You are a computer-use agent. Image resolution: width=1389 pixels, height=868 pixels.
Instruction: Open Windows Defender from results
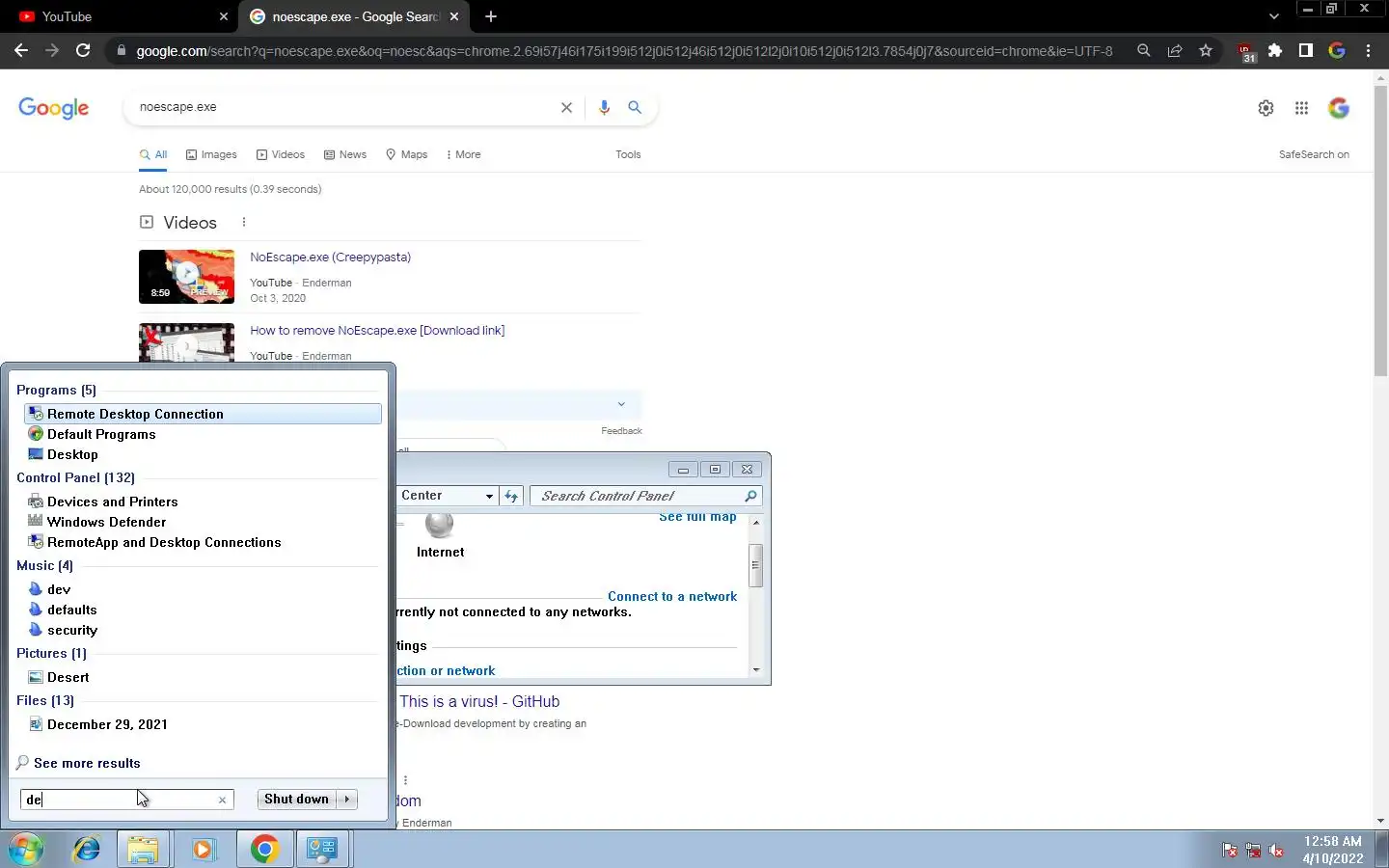[106, 522]
